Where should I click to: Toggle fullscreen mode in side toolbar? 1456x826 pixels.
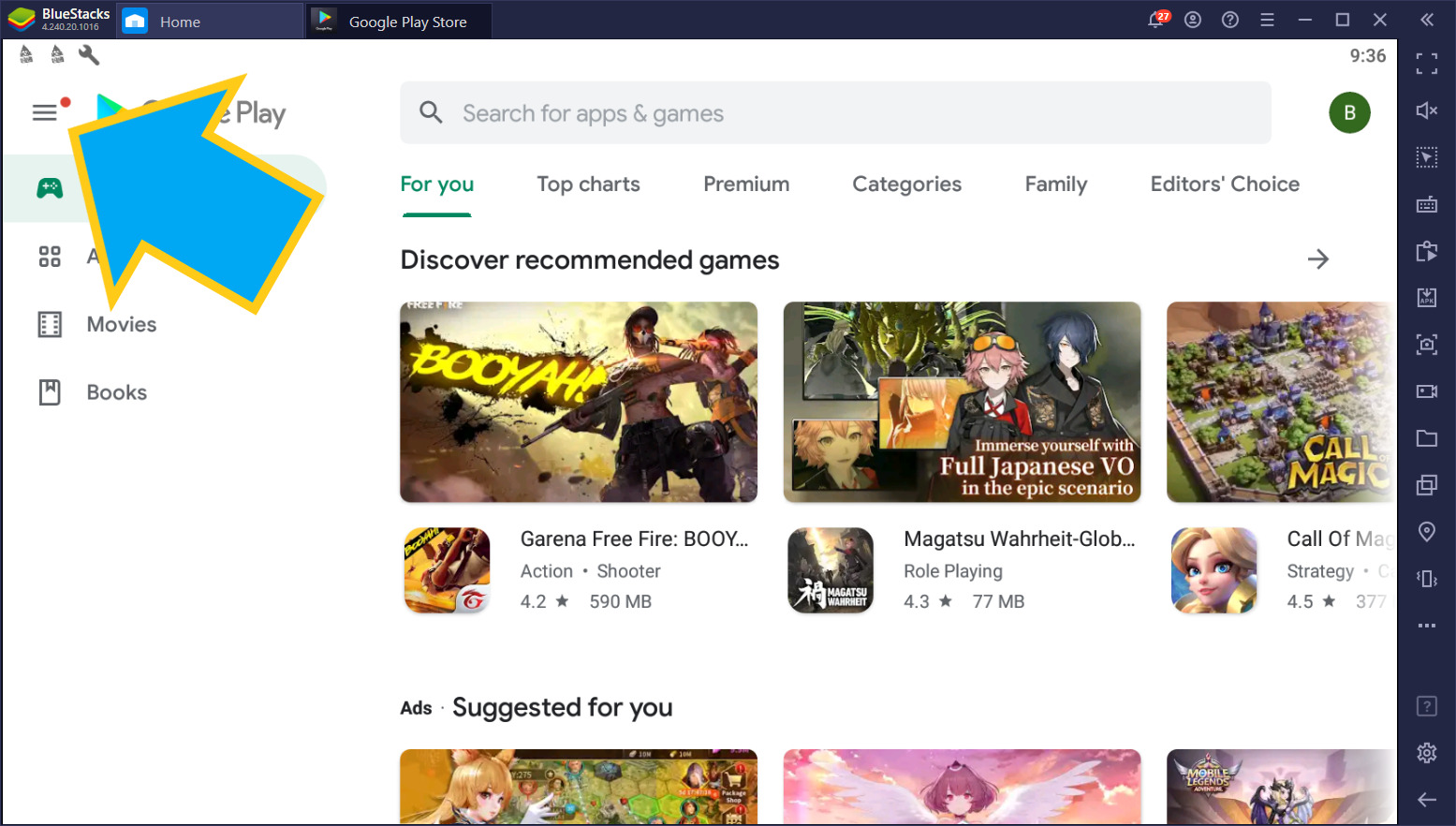click(x=1426, y=64)
